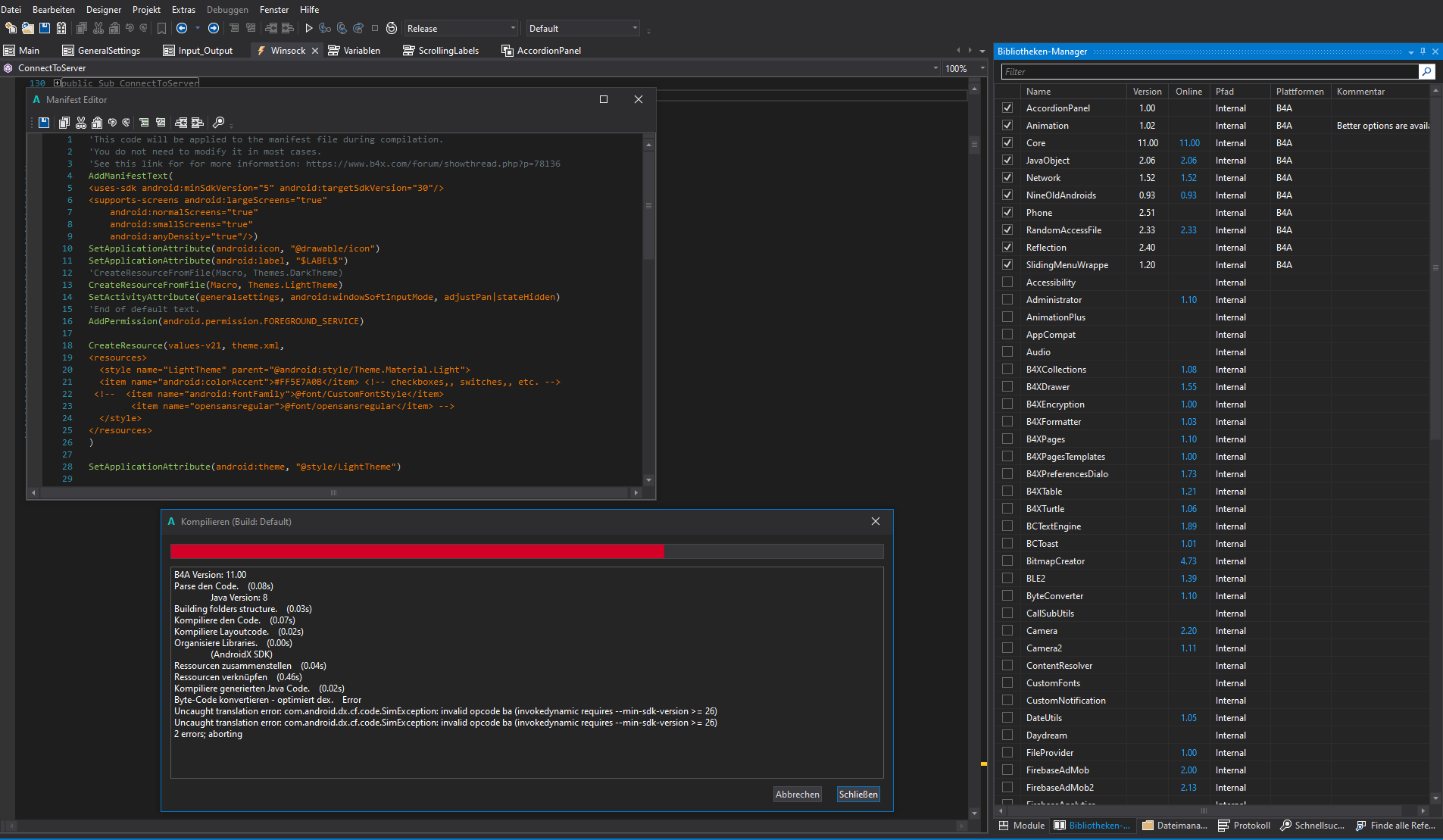Open the find tool in Manifest Editor
Screen dimensions: 1443x840
[x=218, y=122]
